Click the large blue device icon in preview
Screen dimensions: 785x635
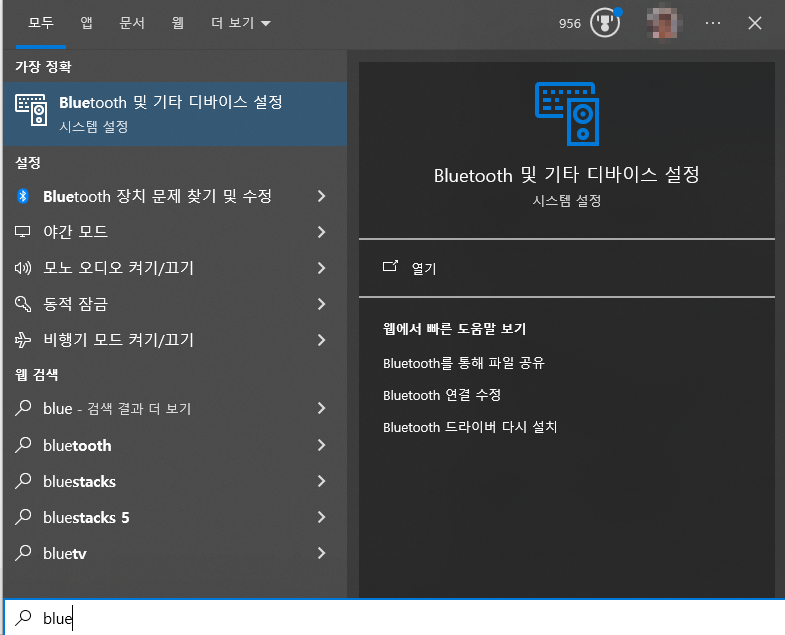[567, 114]
